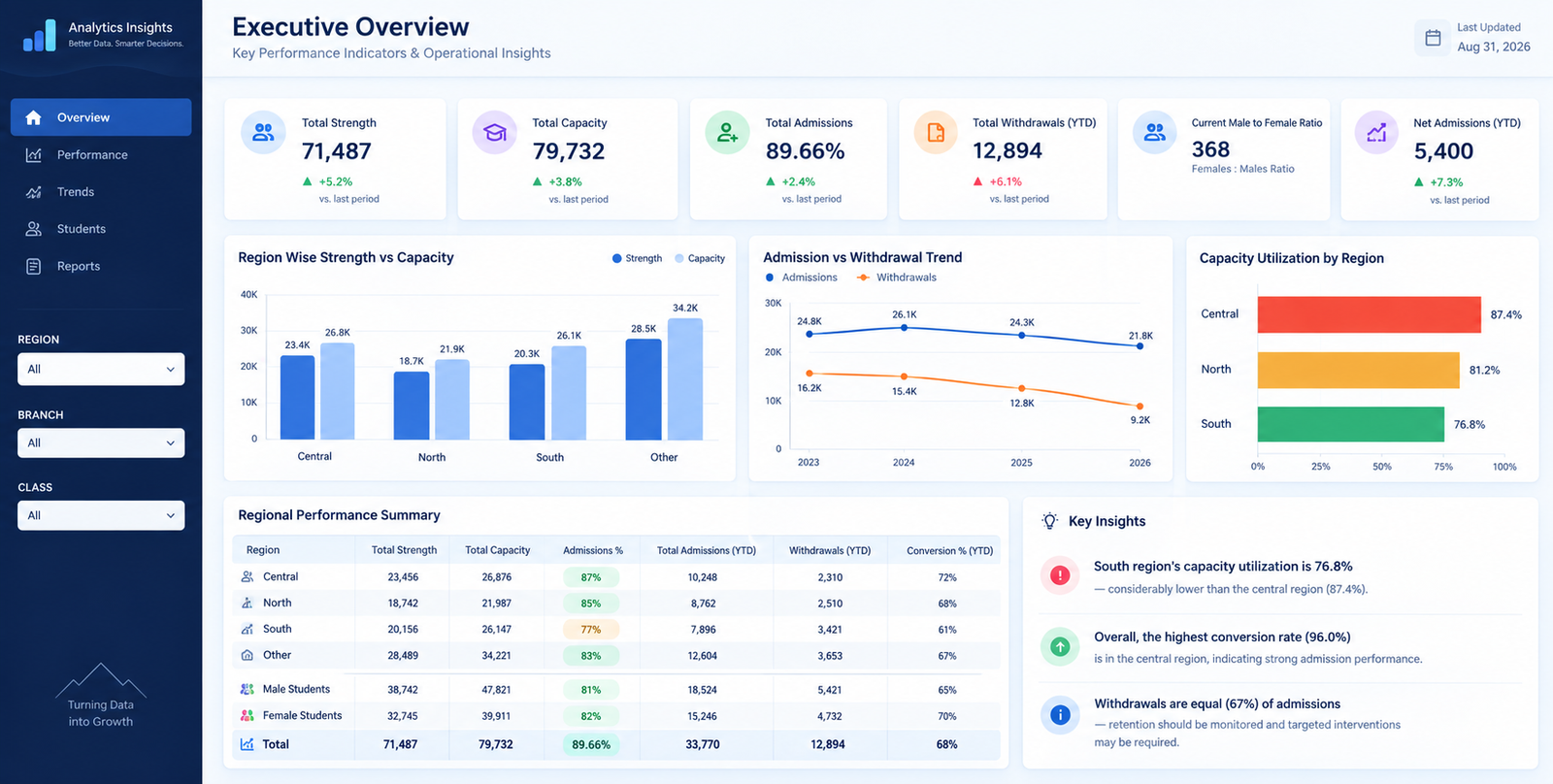Screen dimensions: 1553x784
Task: Open the Branch filter dropdown
Action: tap(101, 442)
